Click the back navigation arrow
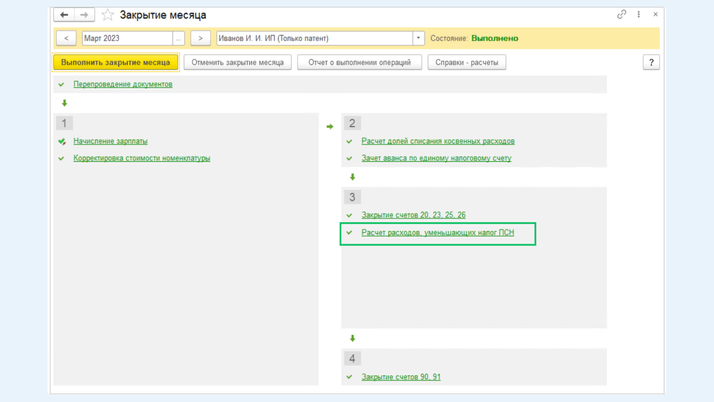This screenshot has height=402, width=714. pos(64,15)
